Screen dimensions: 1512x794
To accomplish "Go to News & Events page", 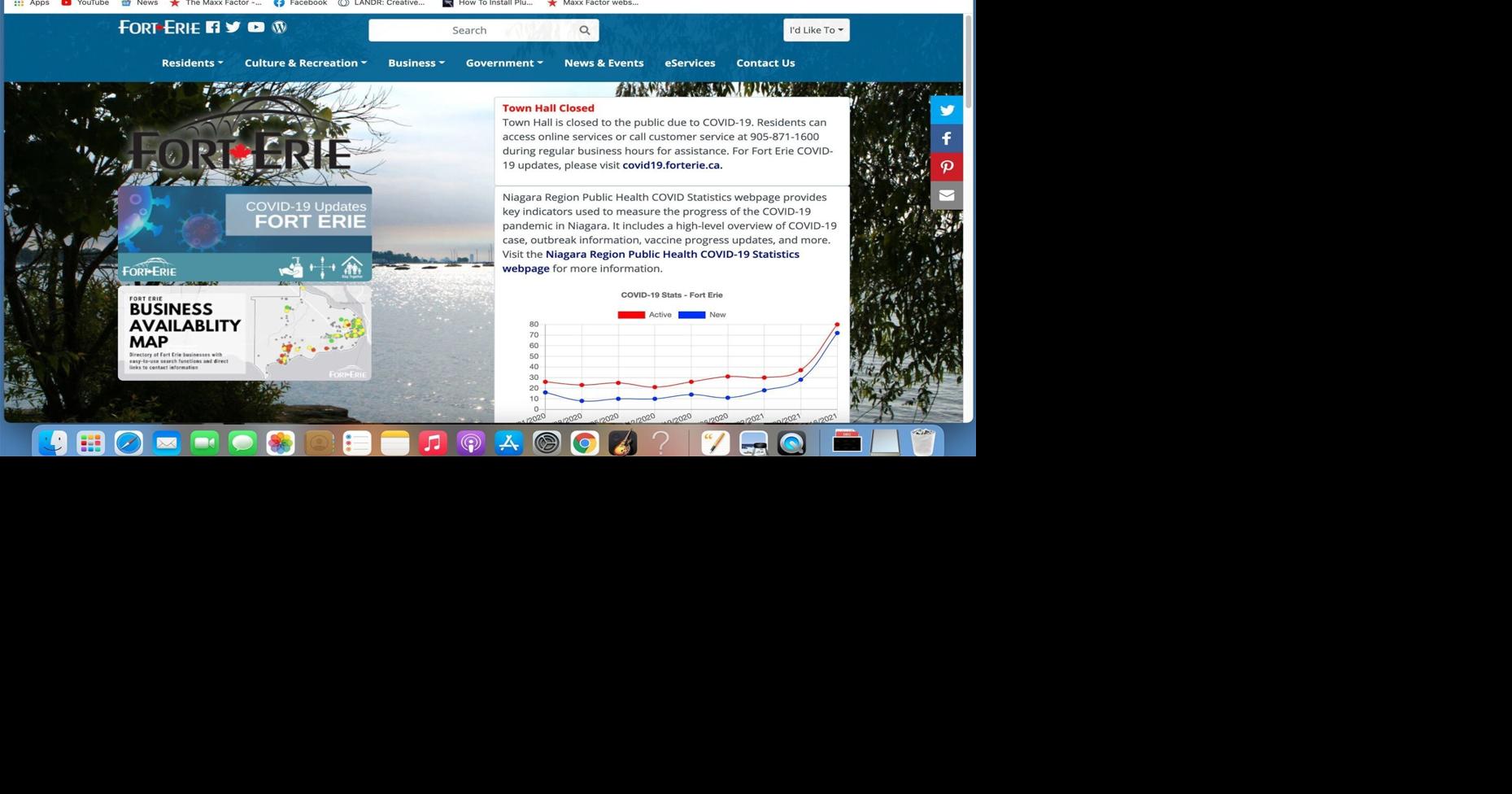I will click(603, 63).
